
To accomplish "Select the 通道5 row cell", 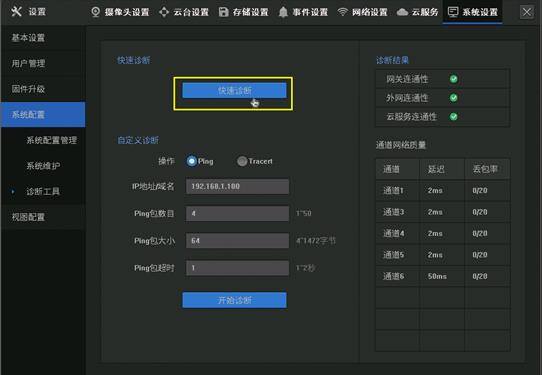I will point(398,255).
